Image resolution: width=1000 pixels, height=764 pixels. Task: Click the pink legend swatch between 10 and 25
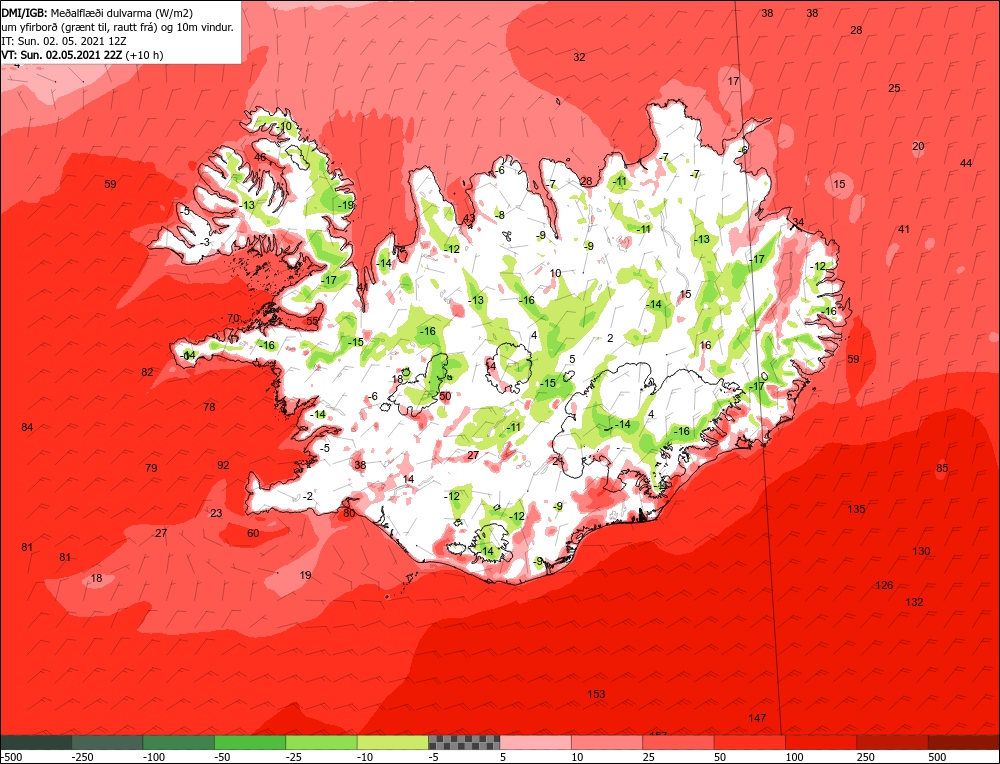(607, 742)
